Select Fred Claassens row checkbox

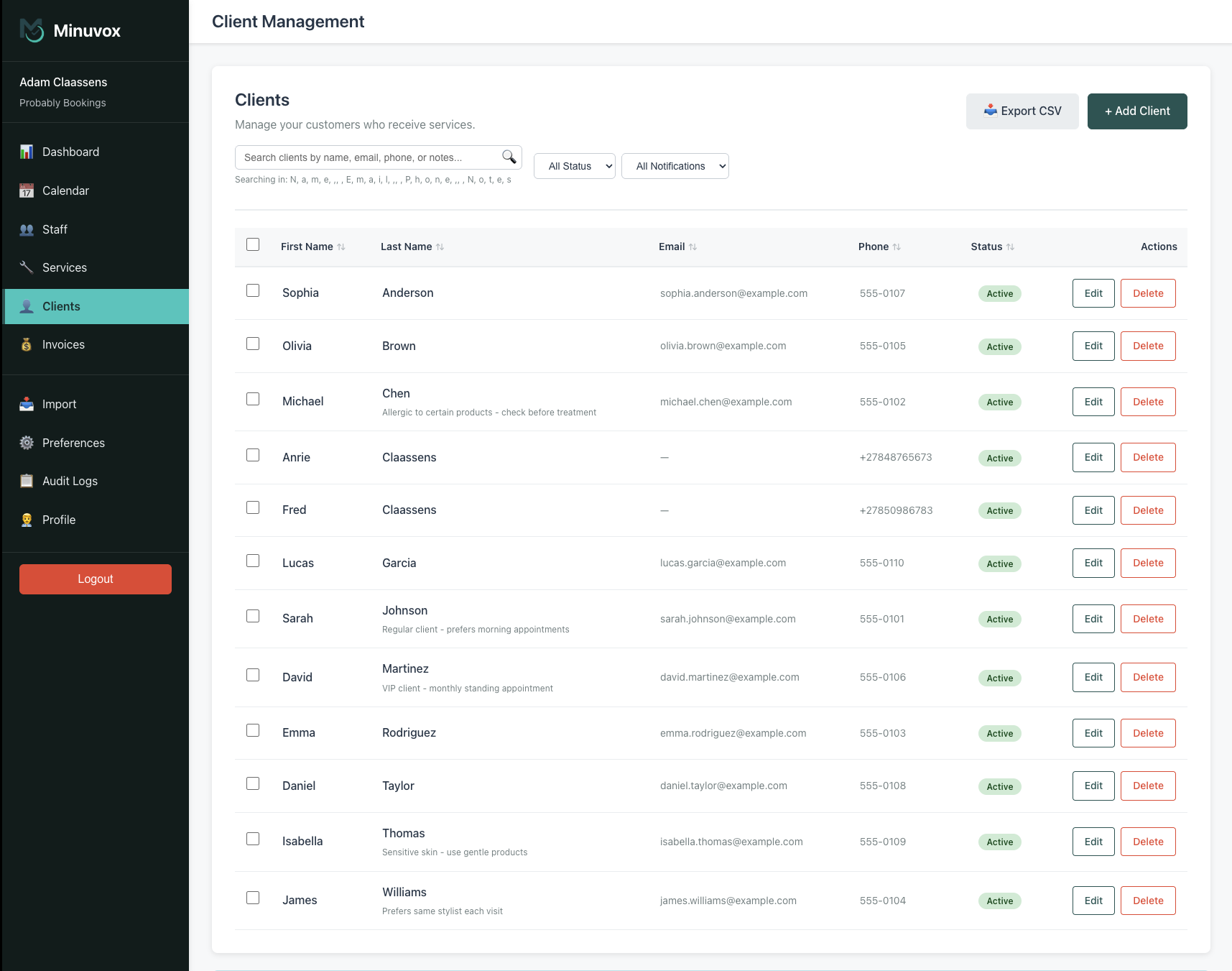tap(253, 507)
